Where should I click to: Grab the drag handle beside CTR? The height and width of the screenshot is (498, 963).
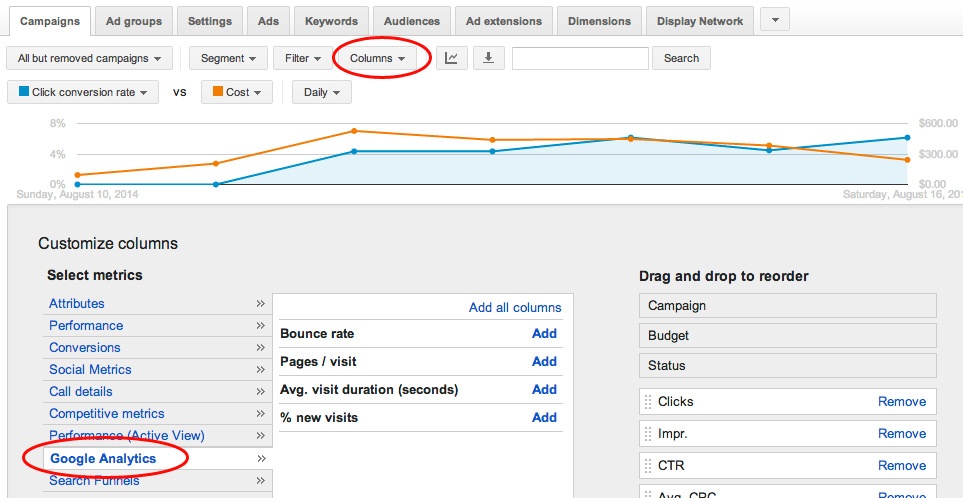coord(647,466)
